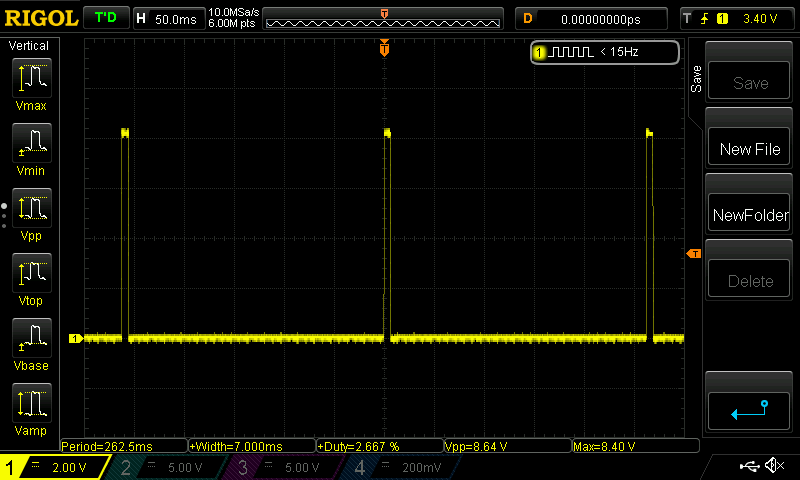Image resolution: width=800 pixels, height=480 pixels.
Task: Click the square wave icon in counter box
Action: (x=570, y=52)
